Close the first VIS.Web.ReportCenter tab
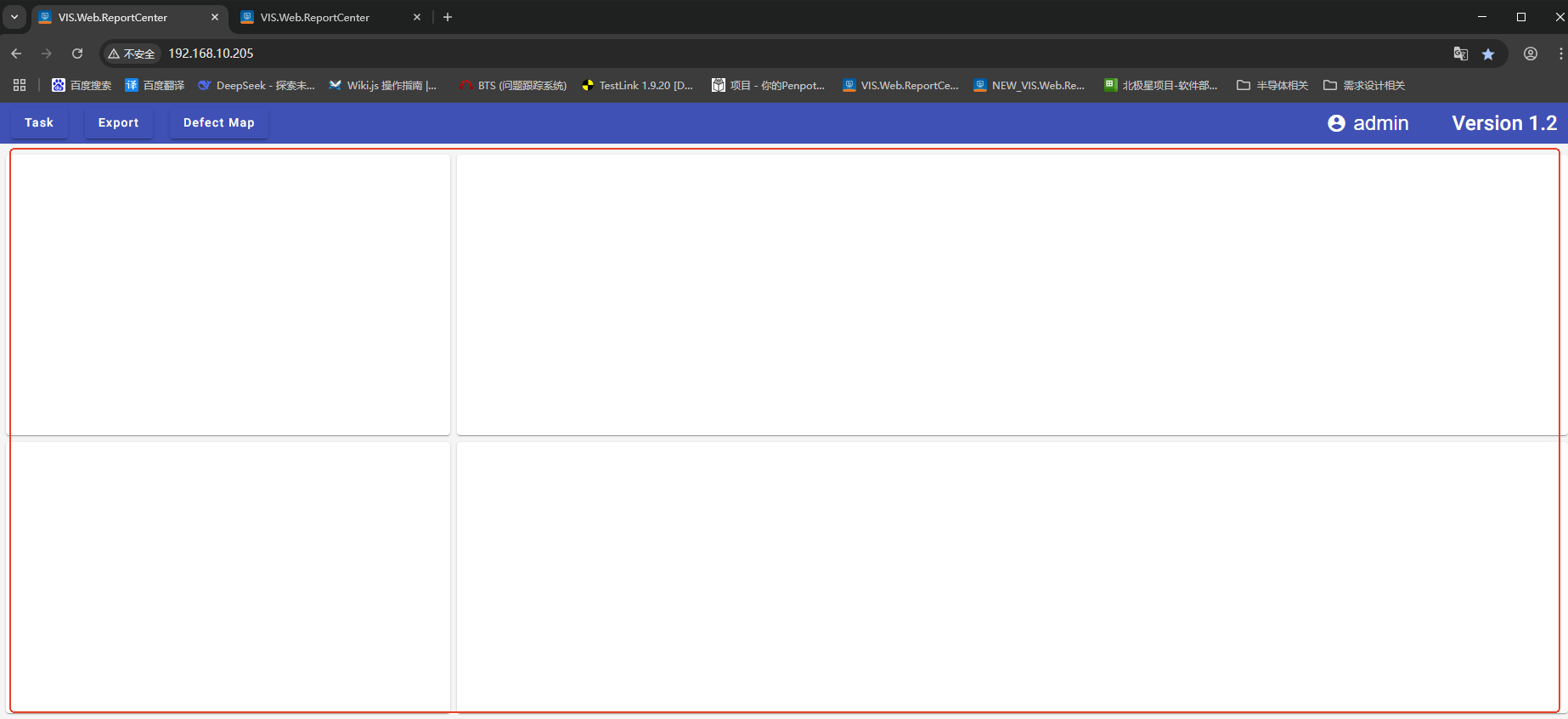 point(214,17)
